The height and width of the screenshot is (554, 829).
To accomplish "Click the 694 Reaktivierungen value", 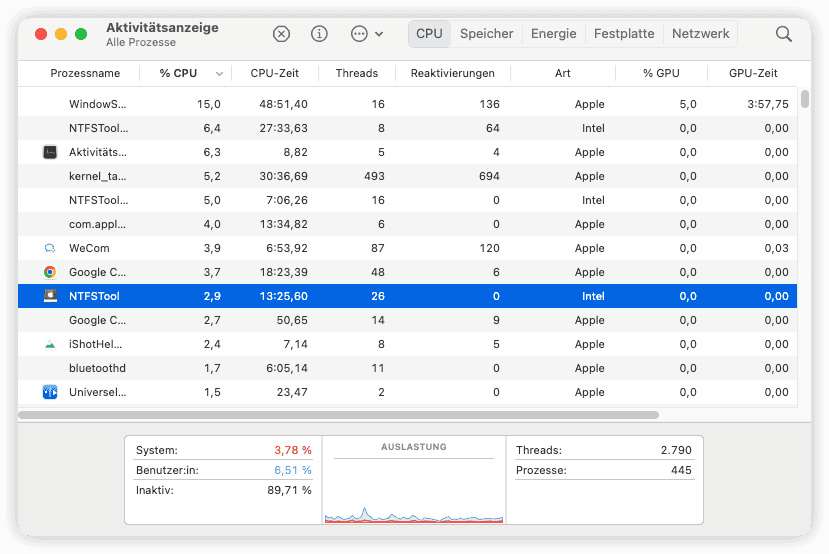I will point(489,176).
